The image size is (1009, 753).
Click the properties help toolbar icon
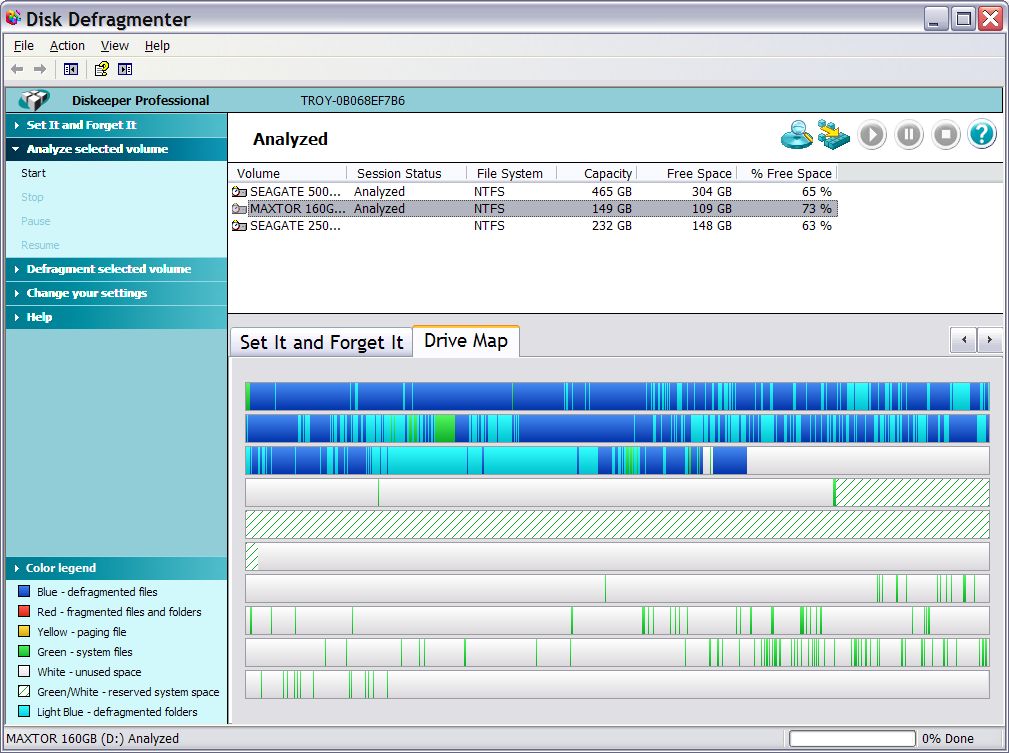click(x=101, y=69)
